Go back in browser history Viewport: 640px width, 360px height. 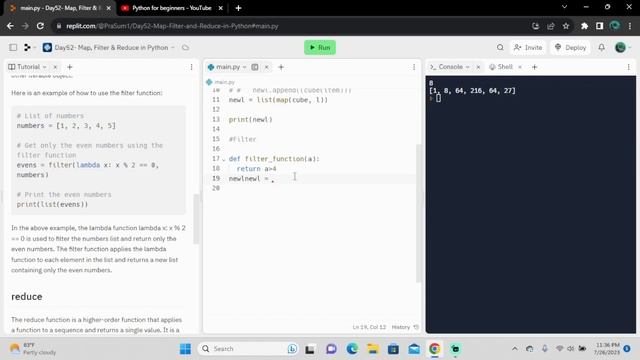(10, 26)
